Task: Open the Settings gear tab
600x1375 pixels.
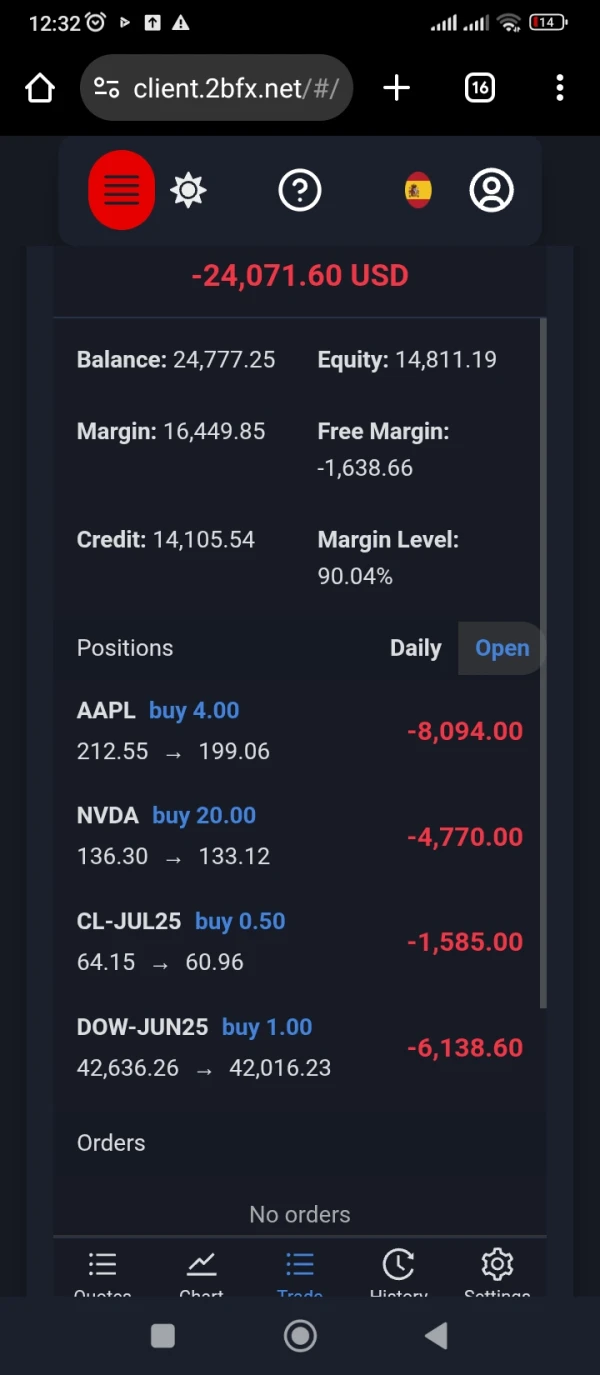Action: click(497, 1272)
